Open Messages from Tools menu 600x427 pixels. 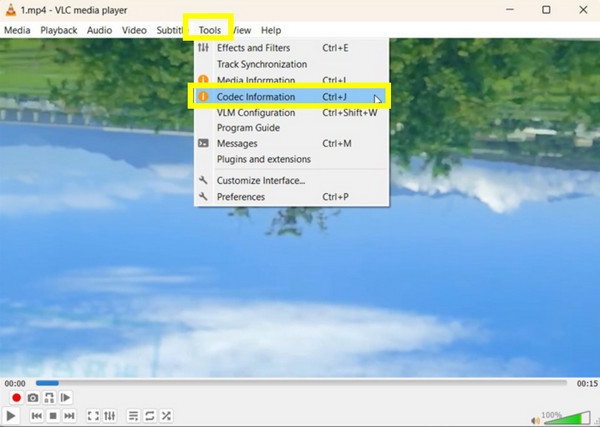point(292,143)
